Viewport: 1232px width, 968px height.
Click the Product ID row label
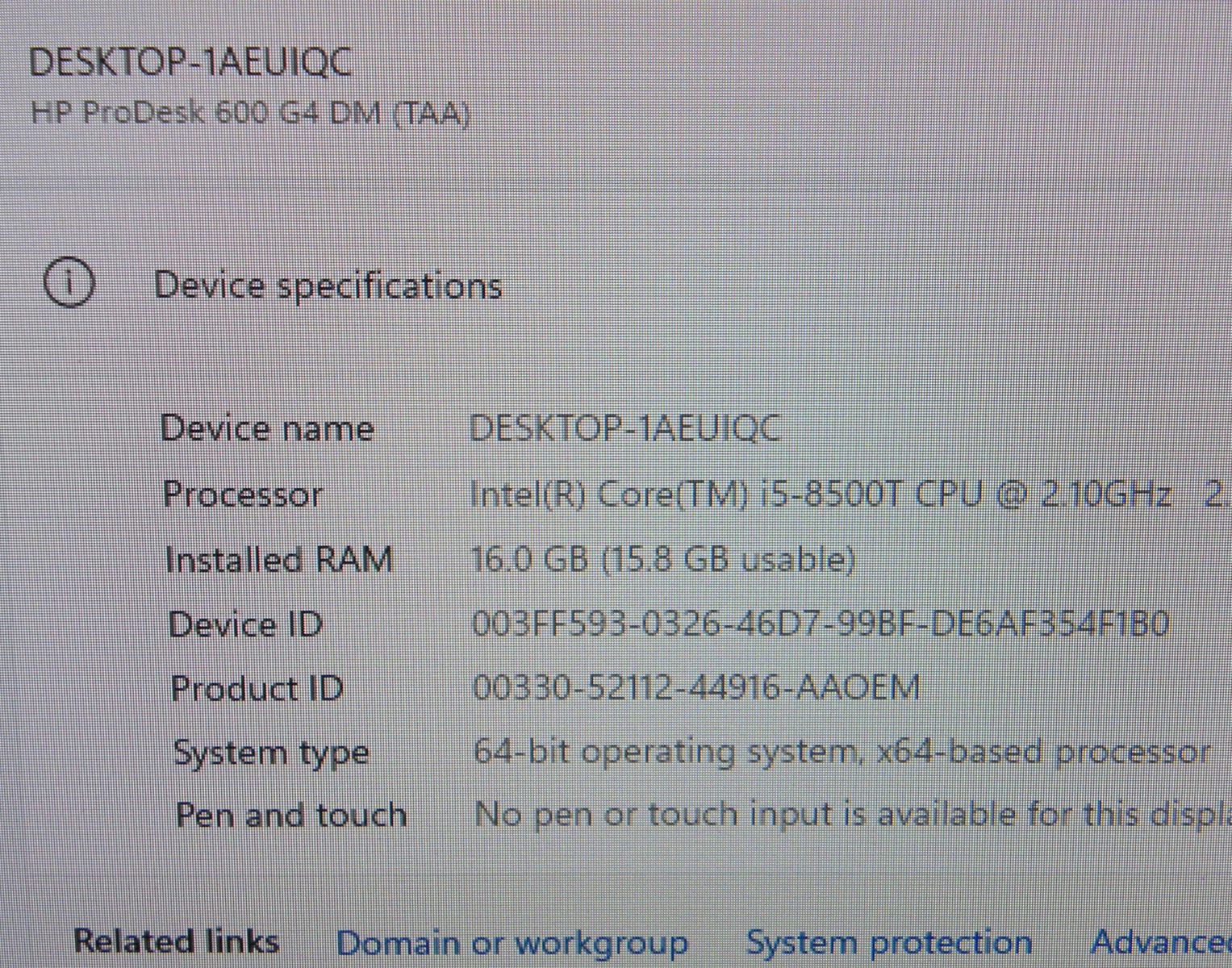click(x=257, y=689)
